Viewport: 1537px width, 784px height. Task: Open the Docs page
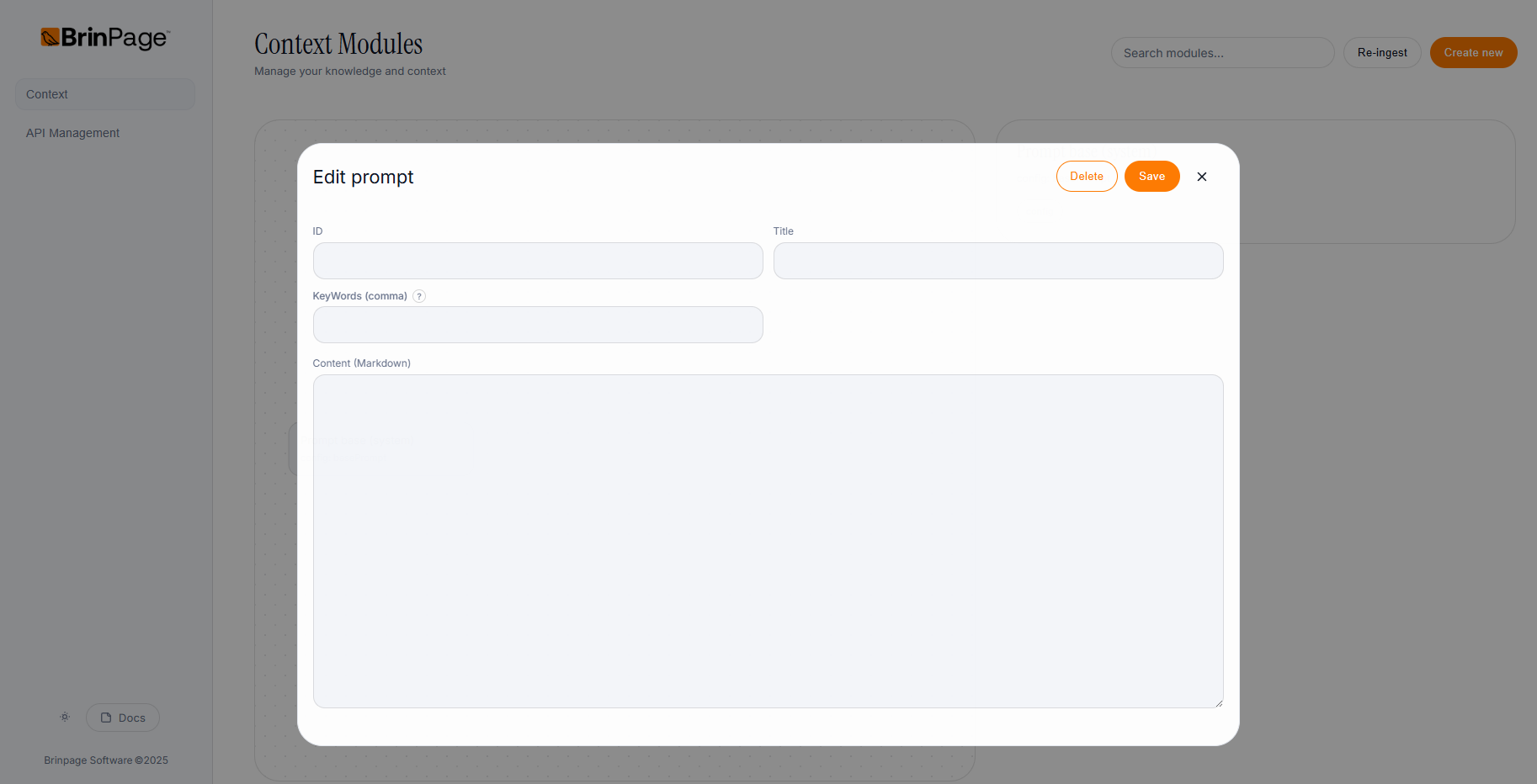(123, 718)
